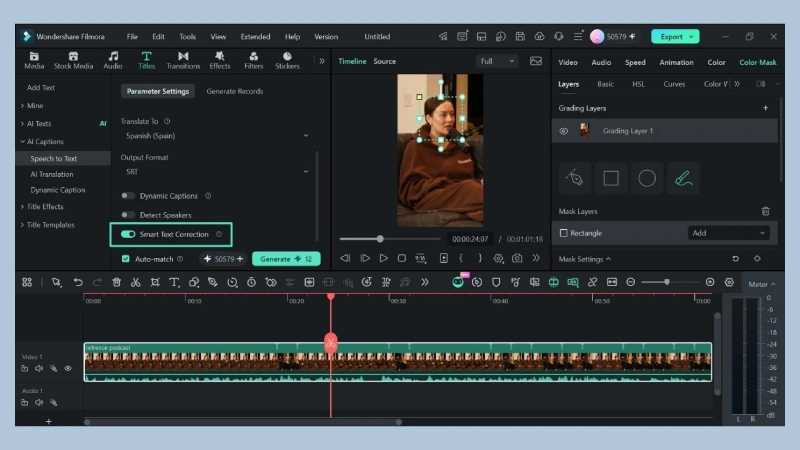The width and height of the screenshot is (800, 450).
Task: Open the Tools menu
Action: point(187,37)
